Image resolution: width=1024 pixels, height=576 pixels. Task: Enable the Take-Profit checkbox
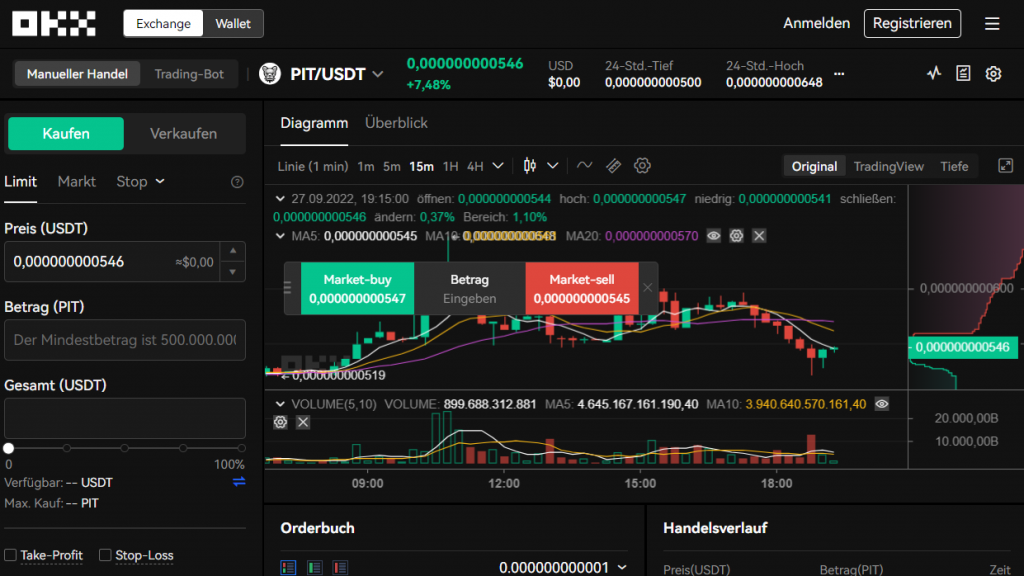coord(10,555)
